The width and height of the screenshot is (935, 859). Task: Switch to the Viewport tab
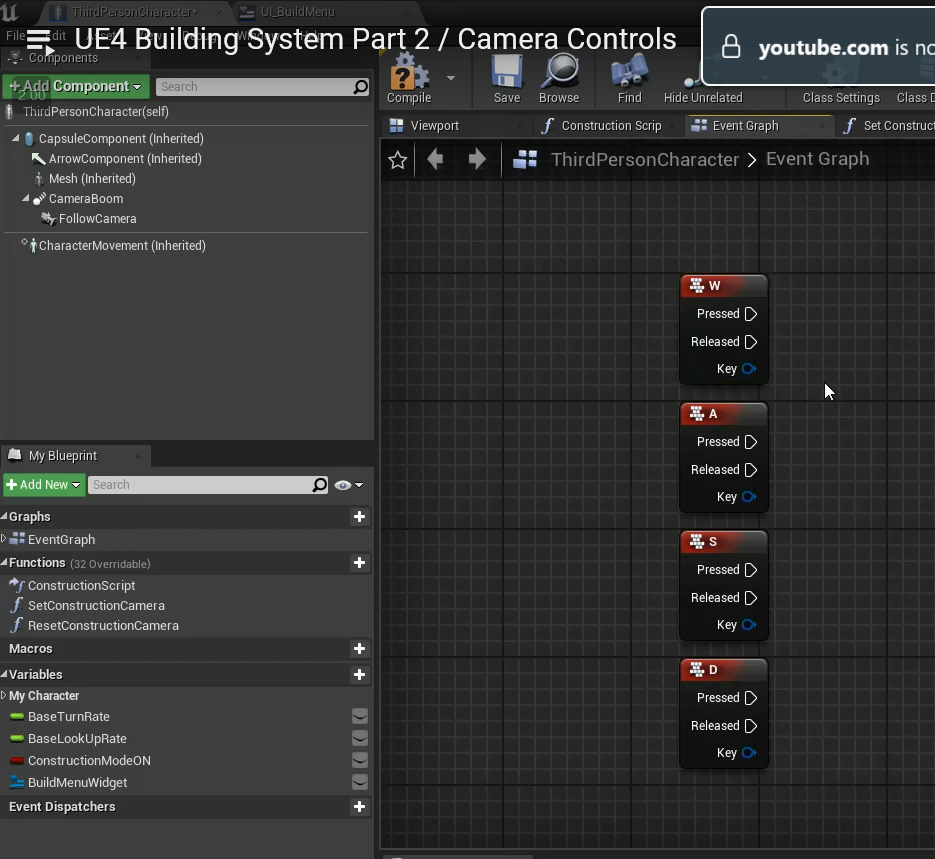434,126
